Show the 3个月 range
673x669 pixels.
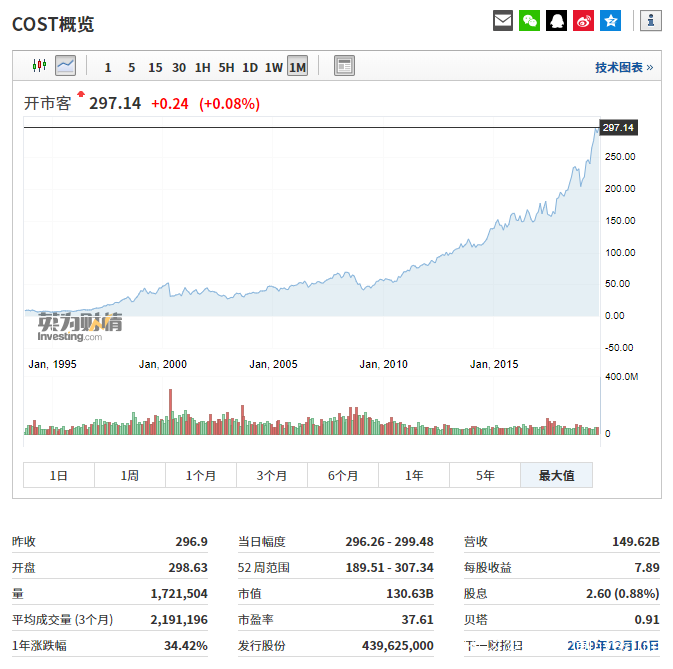point(272,475)
